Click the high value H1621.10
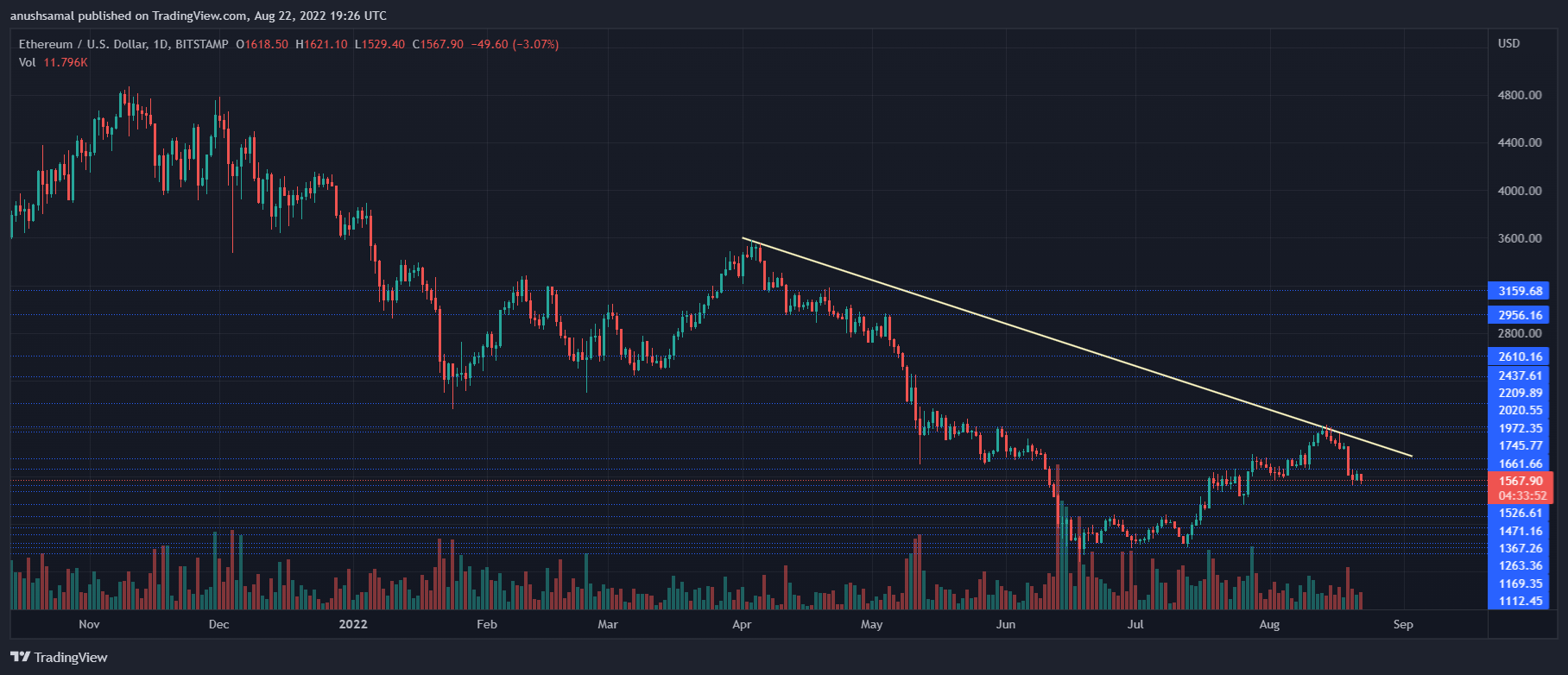This screenshot has width=1568, height=675. coord(321,44)
